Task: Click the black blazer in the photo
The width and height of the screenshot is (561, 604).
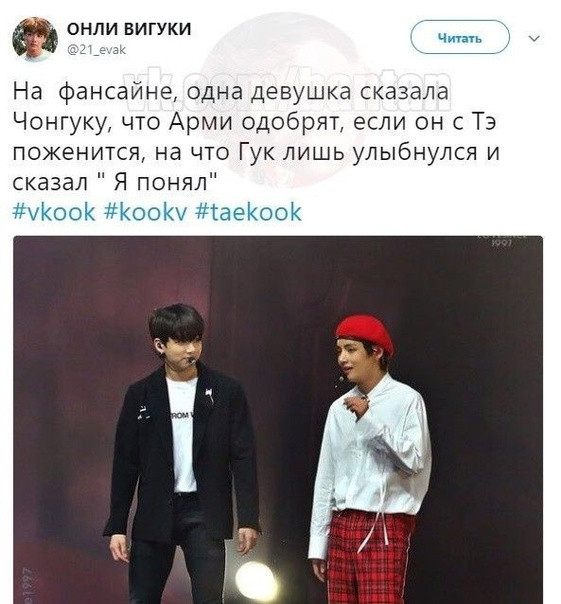Action: (181, 451)
